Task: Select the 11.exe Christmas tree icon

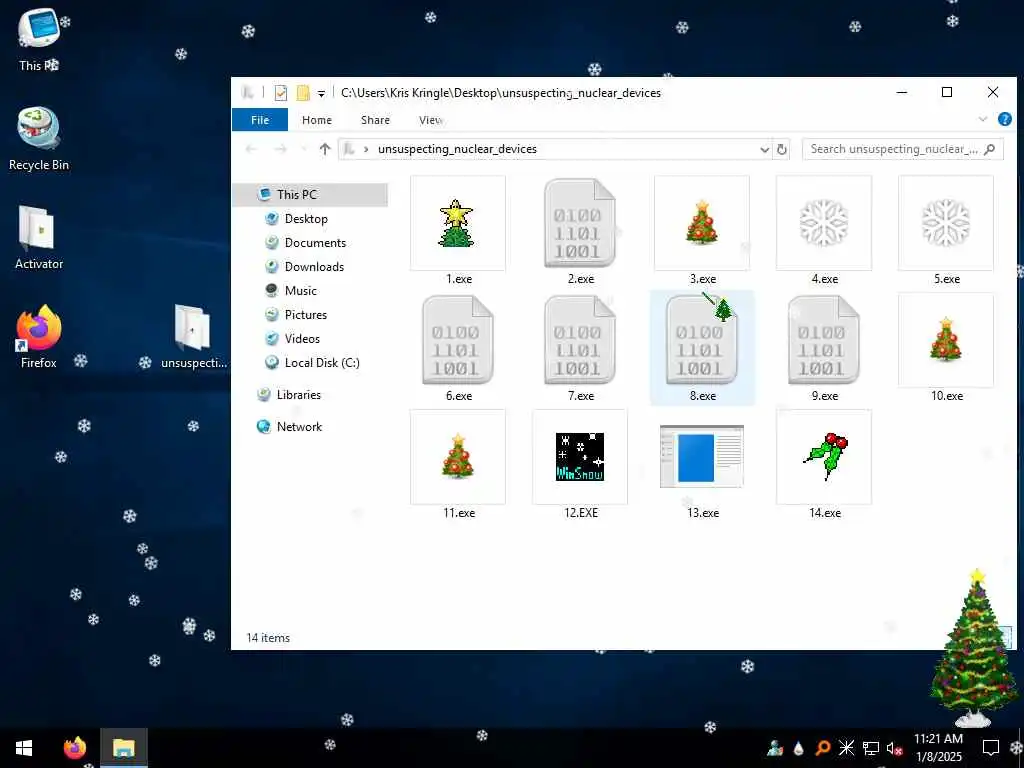Action: pos(458,457)
